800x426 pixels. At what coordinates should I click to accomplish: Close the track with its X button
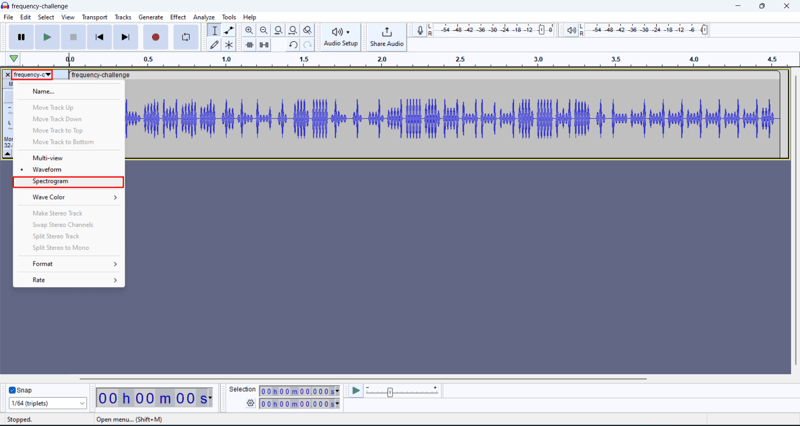(x=7, y=74)
